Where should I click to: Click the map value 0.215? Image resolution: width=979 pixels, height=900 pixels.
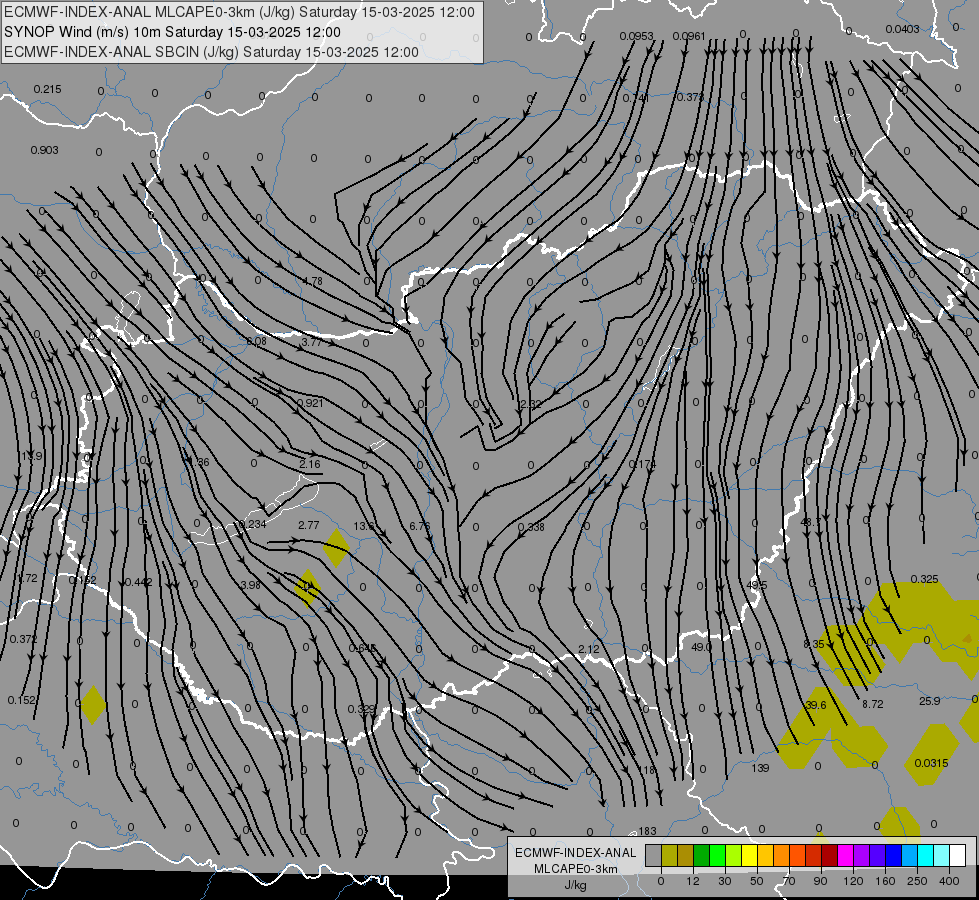(x=47, y=89)
